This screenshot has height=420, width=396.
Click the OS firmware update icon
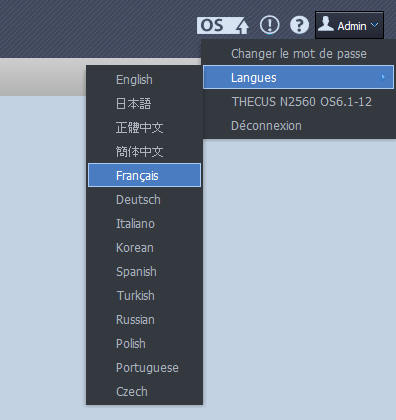(x=223, y=26)
